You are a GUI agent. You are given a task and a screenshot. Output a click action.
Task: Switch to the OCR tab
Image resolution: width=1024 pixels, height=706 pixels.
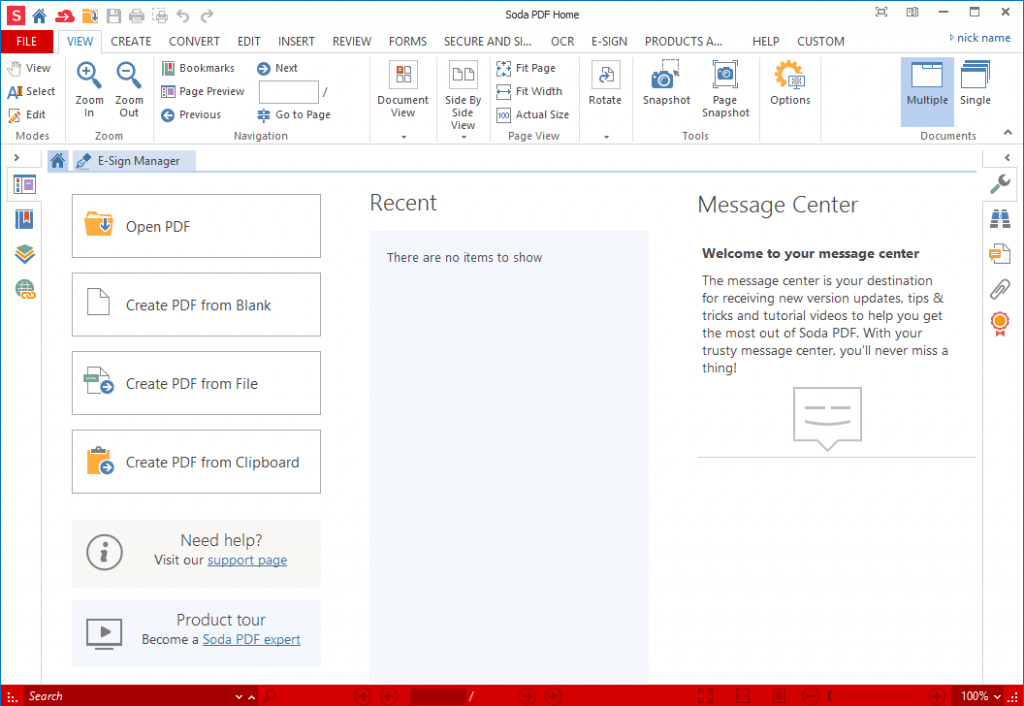pyautogui.click(x=562, y=41)
